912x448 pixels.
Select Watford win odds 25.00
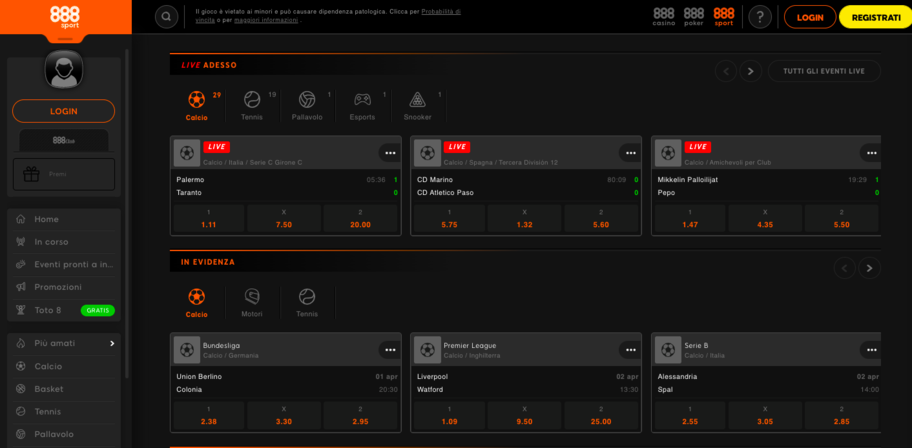(x=601, y=415)
